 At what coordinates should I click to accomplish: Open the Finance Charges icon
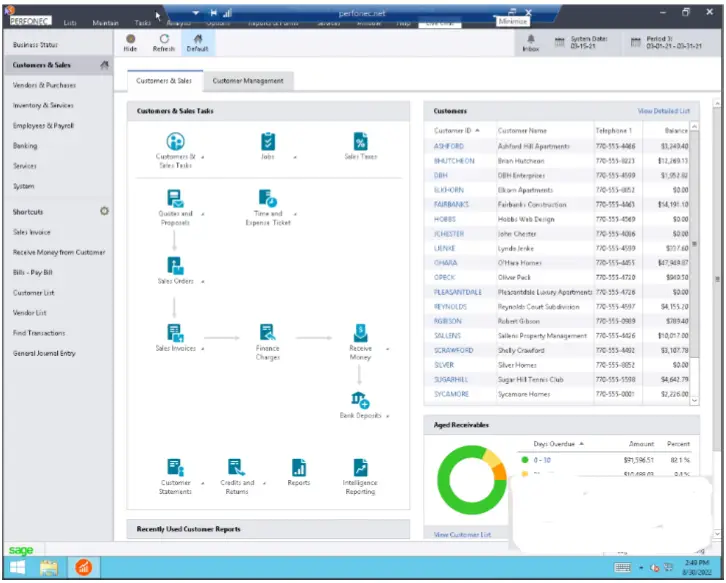pyautogui.click(x=268, y=333)
